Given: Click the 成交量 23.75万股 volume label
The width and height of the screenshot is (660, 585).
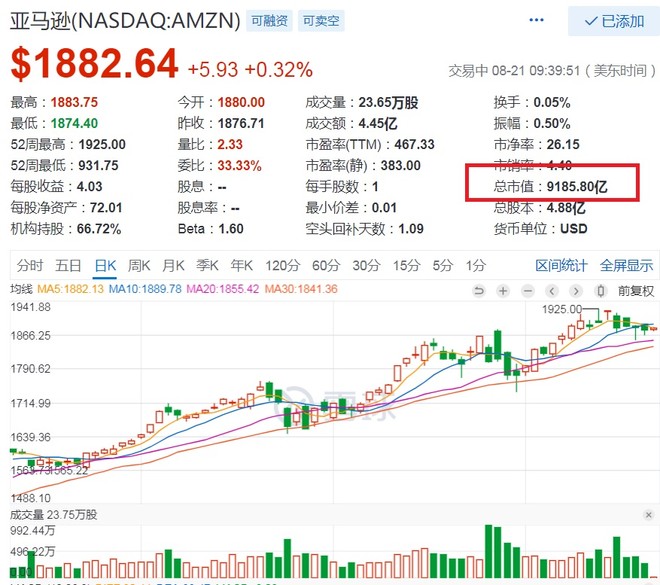Looking at the screenshot, I should click(x=53, y=515).
